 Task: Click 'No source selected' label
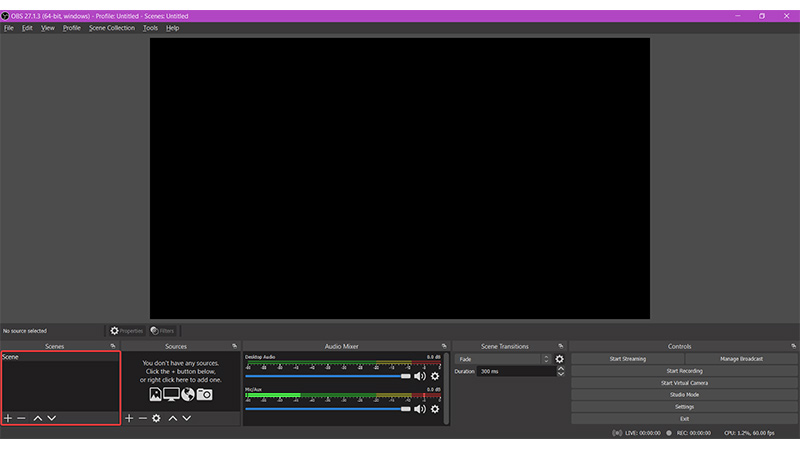click(24, 331)
